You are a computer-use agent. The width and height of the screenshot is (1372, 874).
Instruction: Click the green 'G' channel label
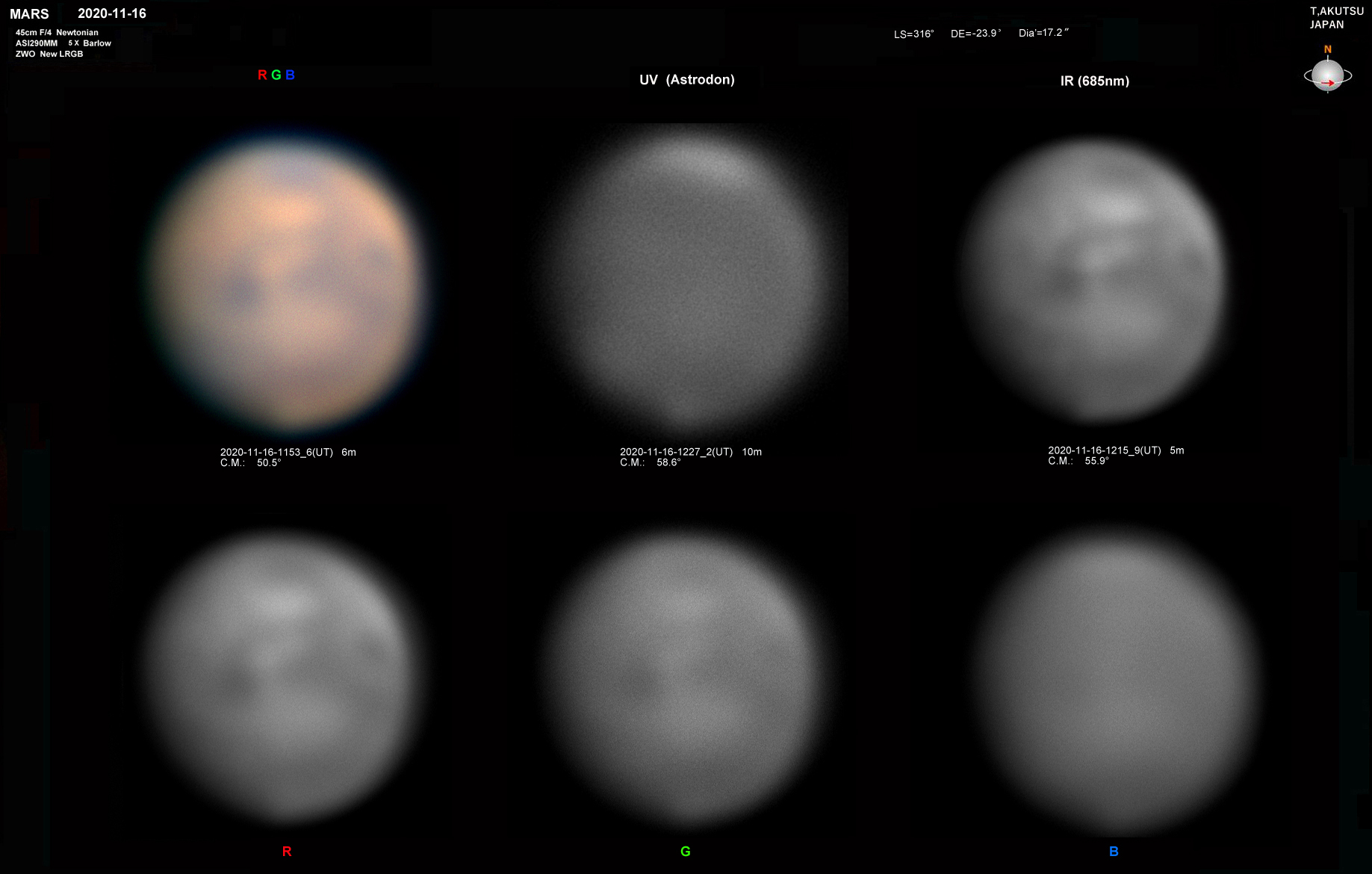(686, 851)
